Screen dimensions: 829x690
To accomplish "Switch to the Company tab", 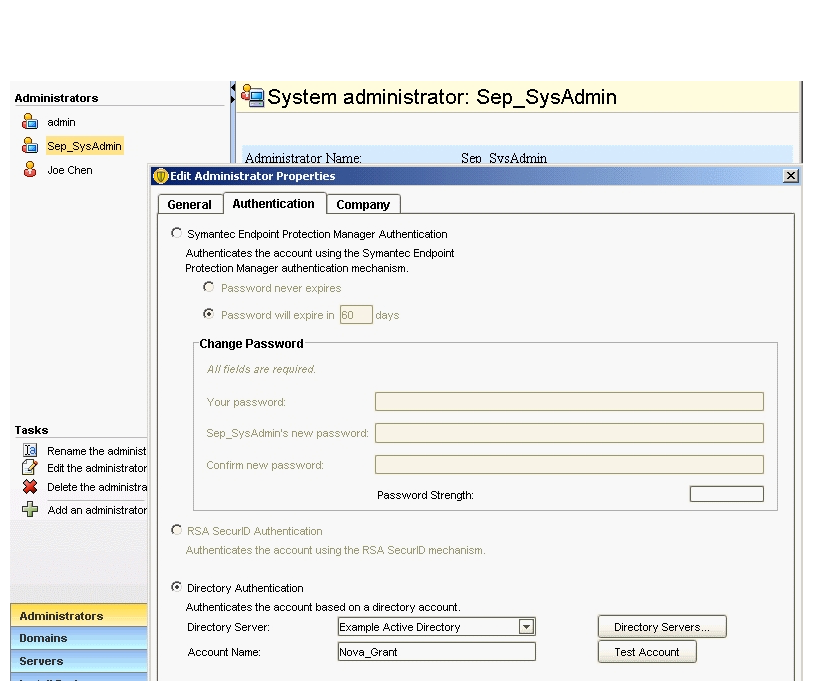I will click(363, 205).
